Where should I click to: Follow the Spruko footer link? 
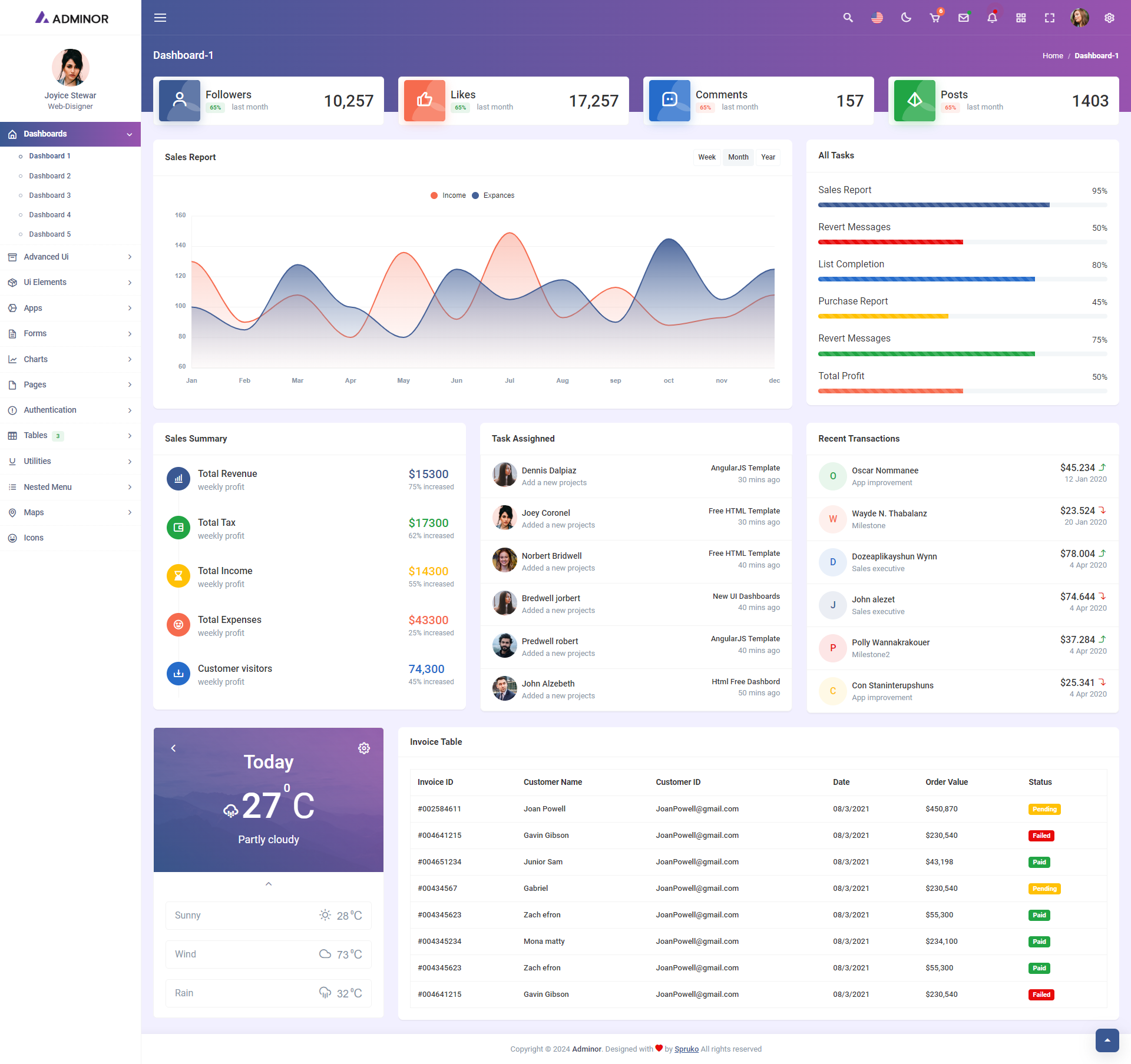tap(686, 1049)
